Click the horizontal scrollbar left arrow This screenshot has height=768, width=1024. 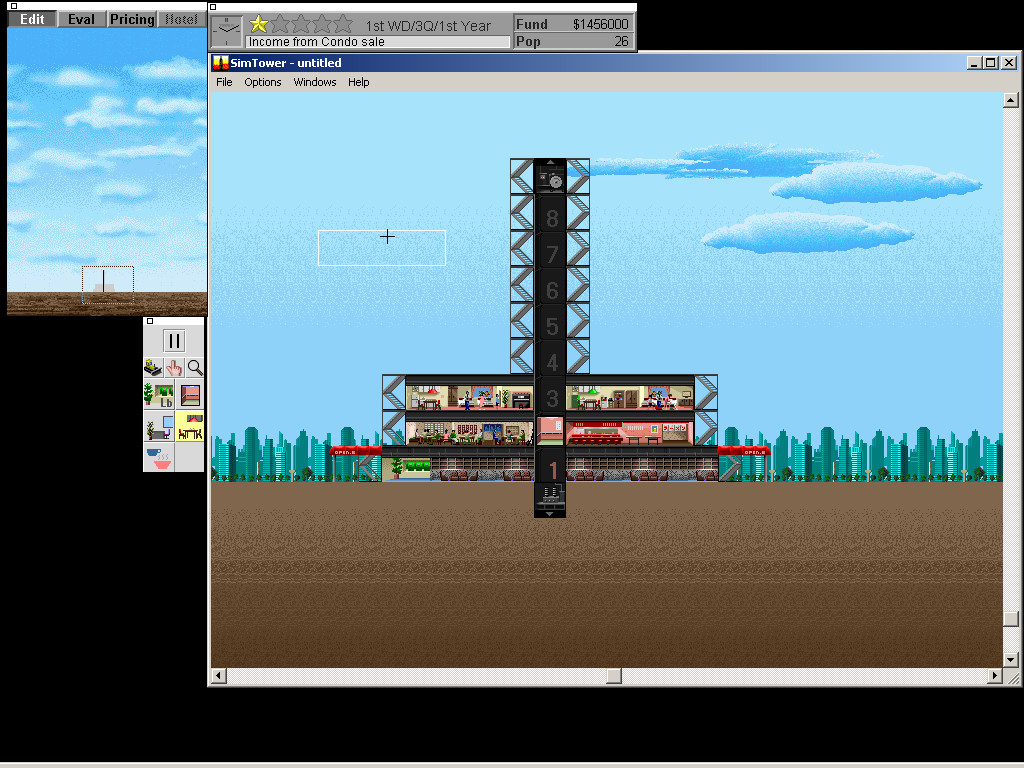(x=219, y=676)
